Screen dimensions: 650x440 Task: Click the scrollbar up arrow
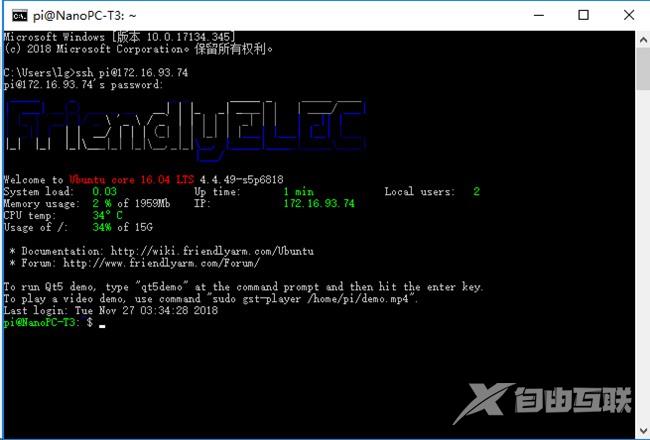coord(643,40)
